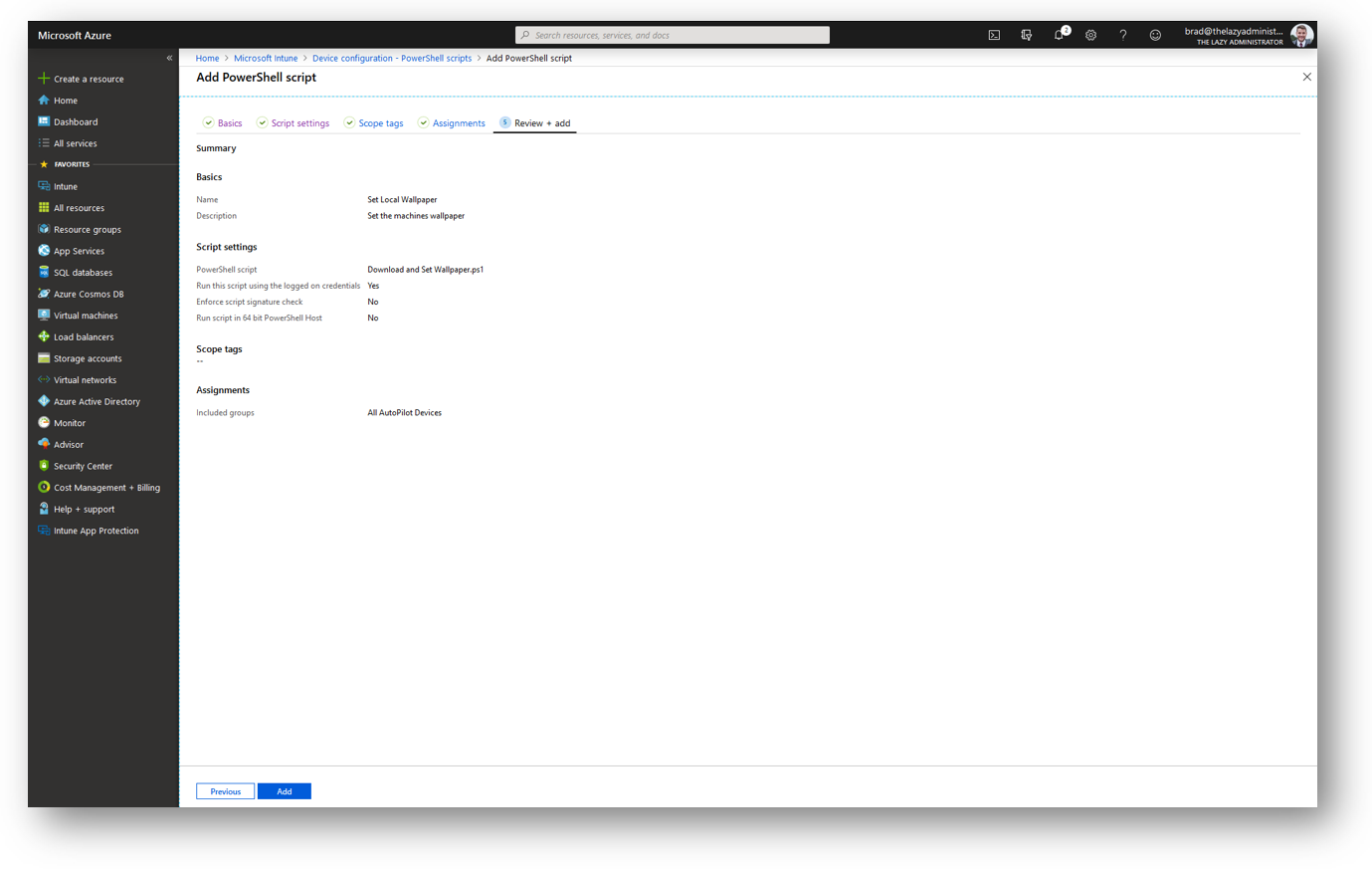Open Virtual networks icon

click(x=44, y=380)
